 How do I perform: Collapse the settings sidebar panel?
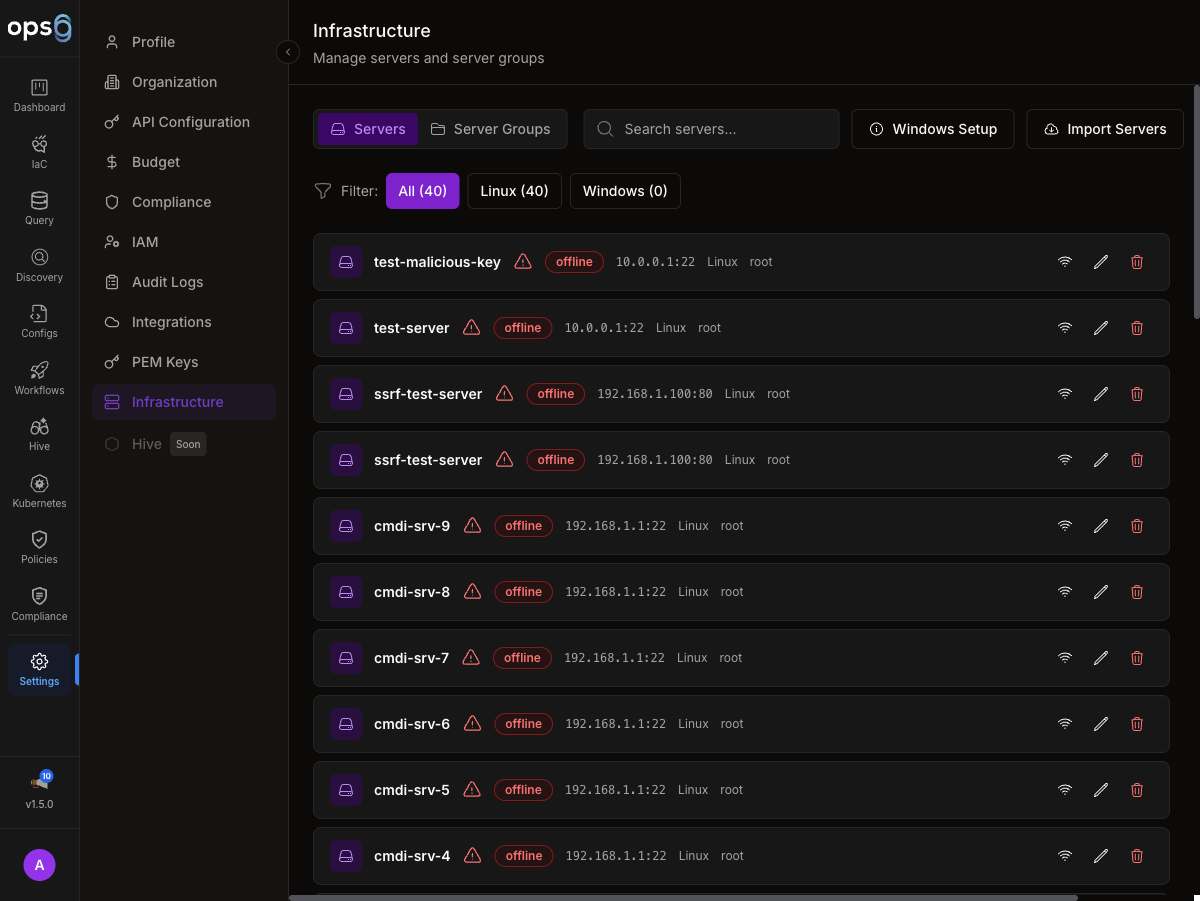288,52
